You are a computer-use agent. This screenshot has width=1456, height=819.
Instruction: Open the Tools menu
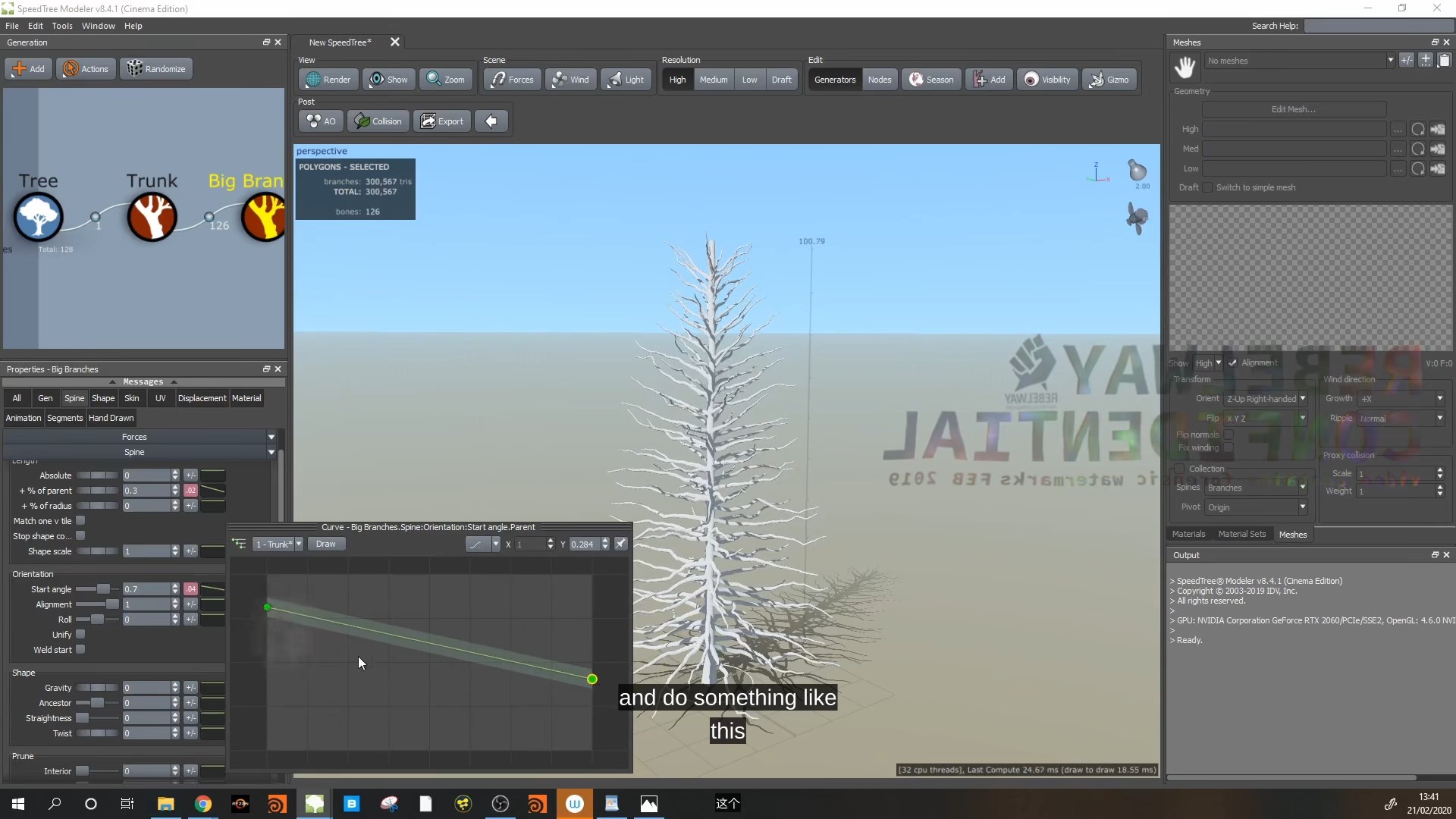[61, 25]
